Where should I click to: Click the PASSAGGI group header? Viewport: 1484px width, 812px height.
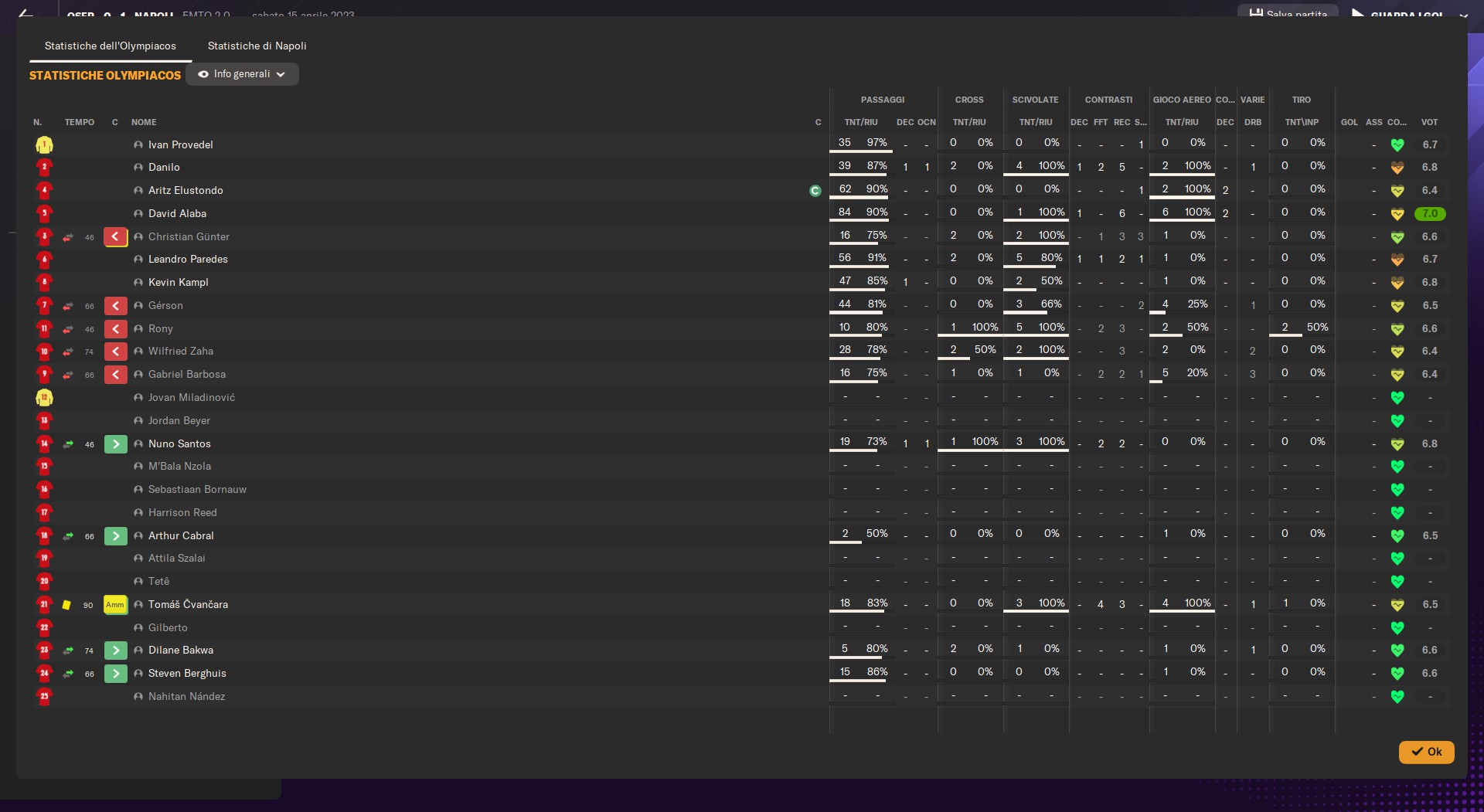(x=883, y=100)
